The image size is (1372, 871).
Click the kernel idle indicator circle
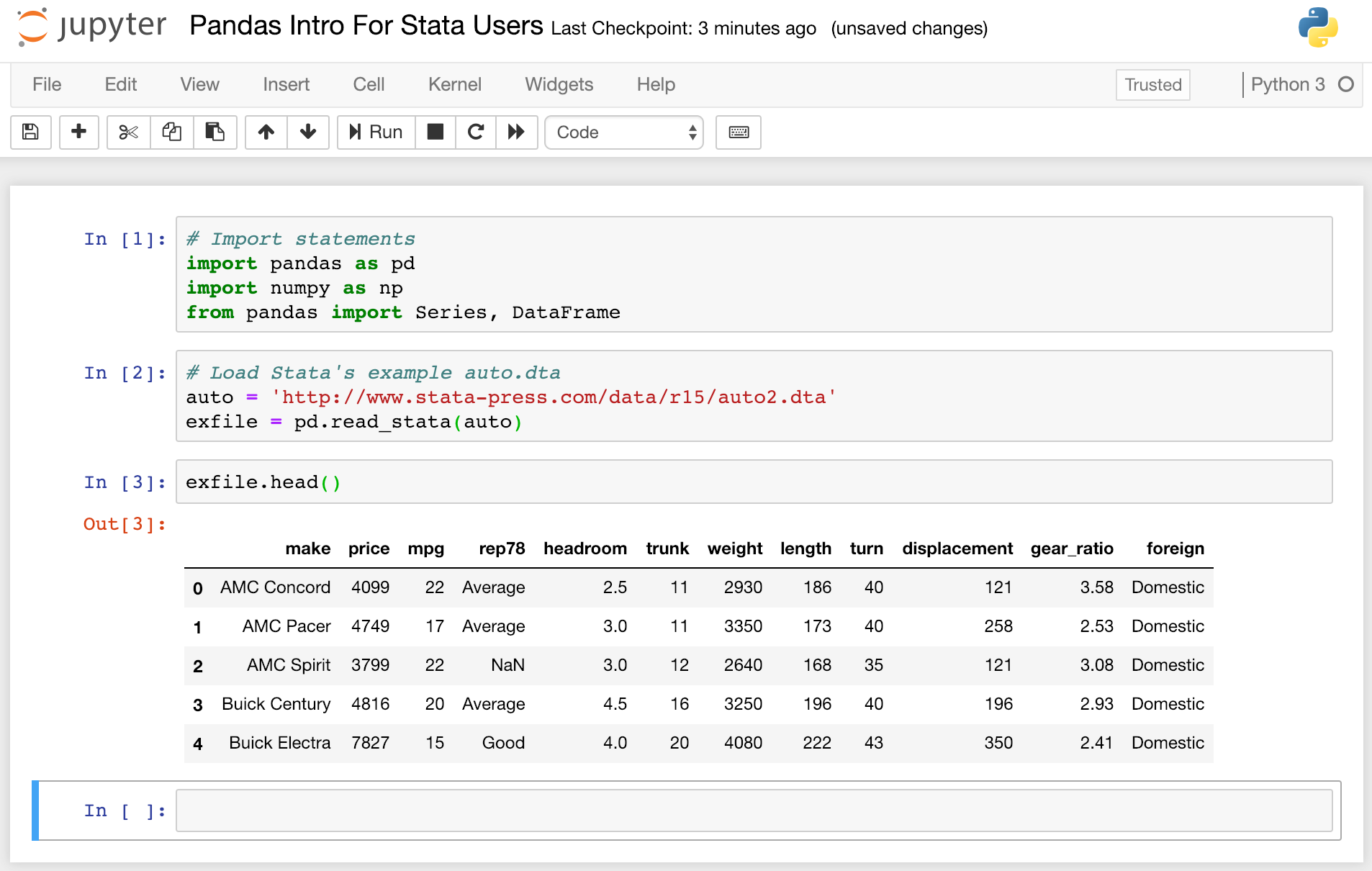coord(1346,84)
